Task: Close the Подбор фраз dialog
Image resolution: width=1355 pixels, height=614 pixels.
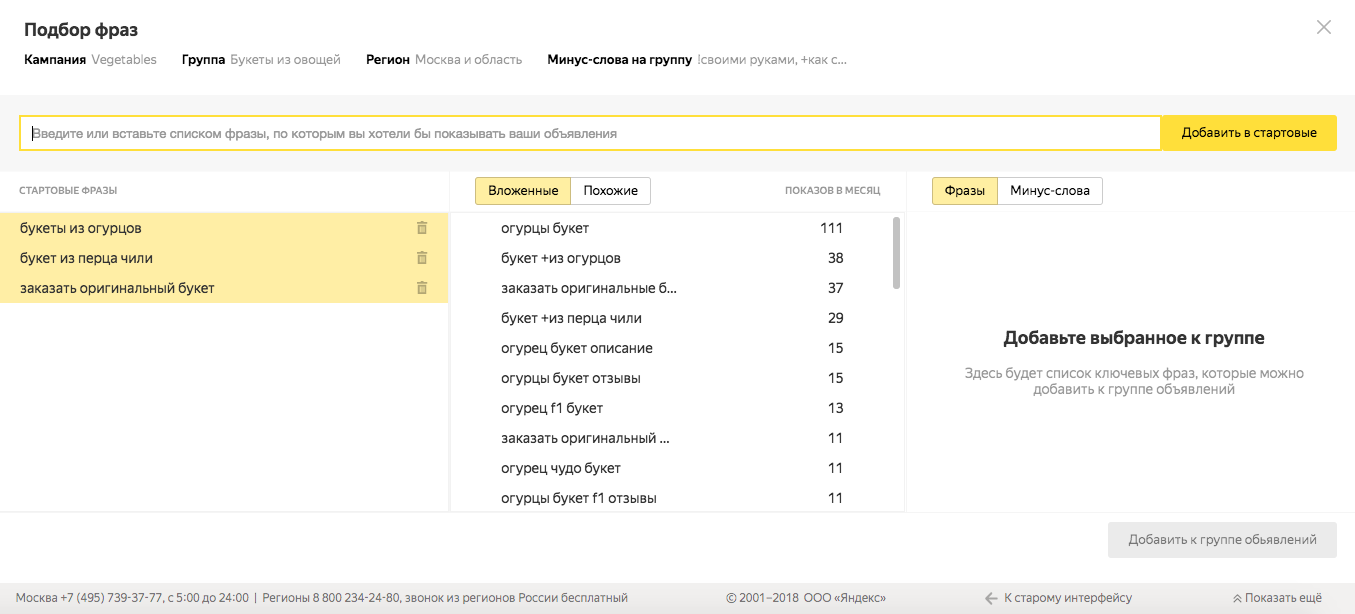Action: (x=1323, y=28)
